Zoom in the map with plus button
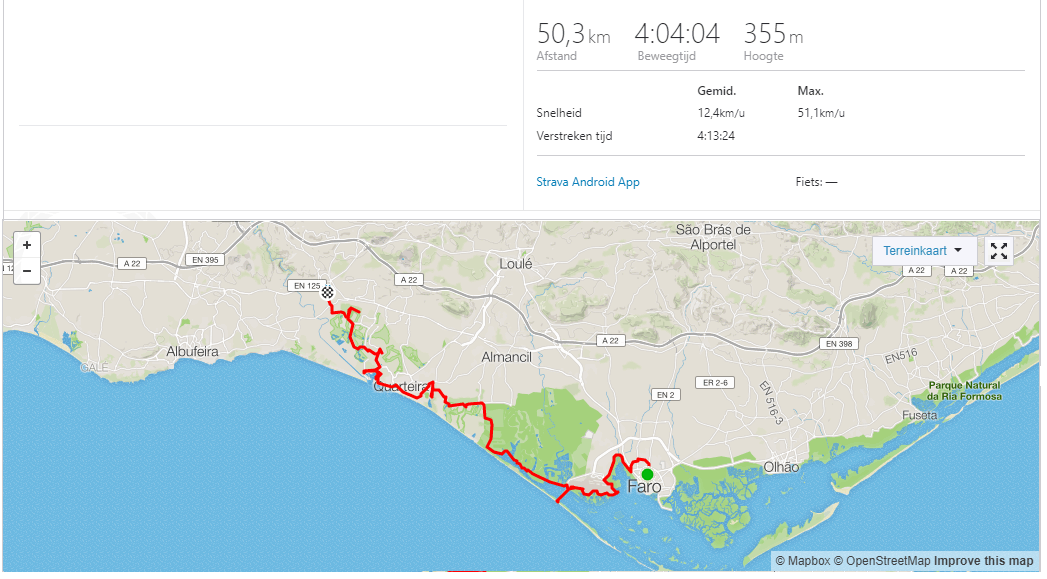1047x579 pixels. [x=27, y=245]
